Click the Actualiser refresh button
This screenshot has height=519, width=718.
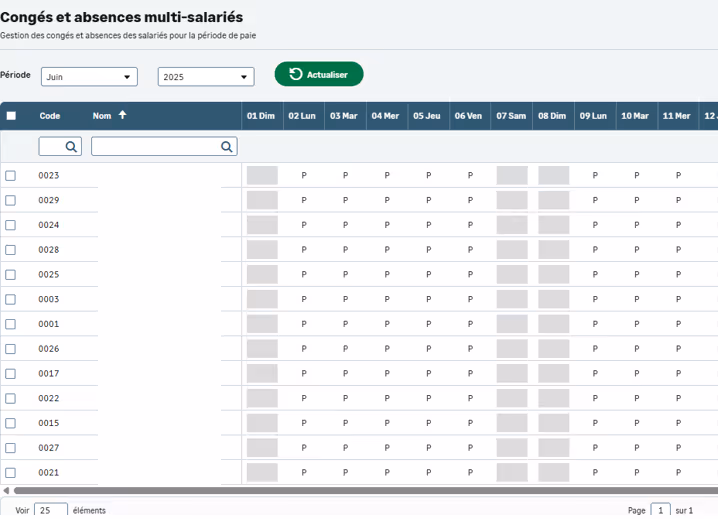click(x=319, y=74)
